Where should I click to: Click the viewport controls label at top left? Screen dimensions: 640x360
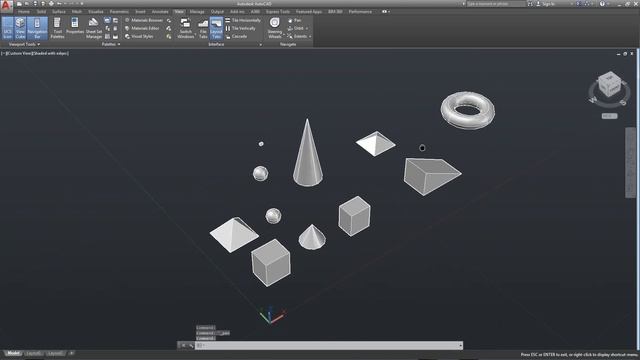coord(36,53)
